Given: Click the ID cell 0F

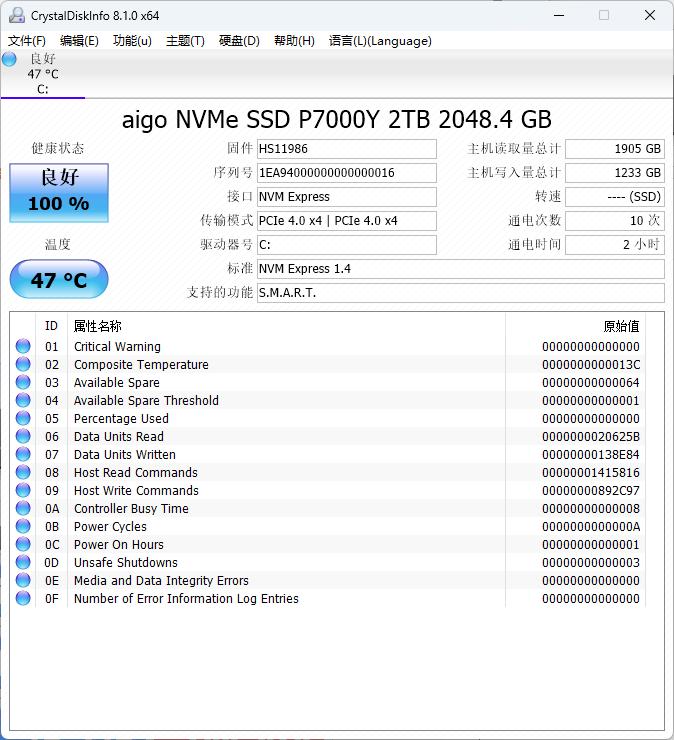Looking at the screenshot, I should tap(52, 598).
